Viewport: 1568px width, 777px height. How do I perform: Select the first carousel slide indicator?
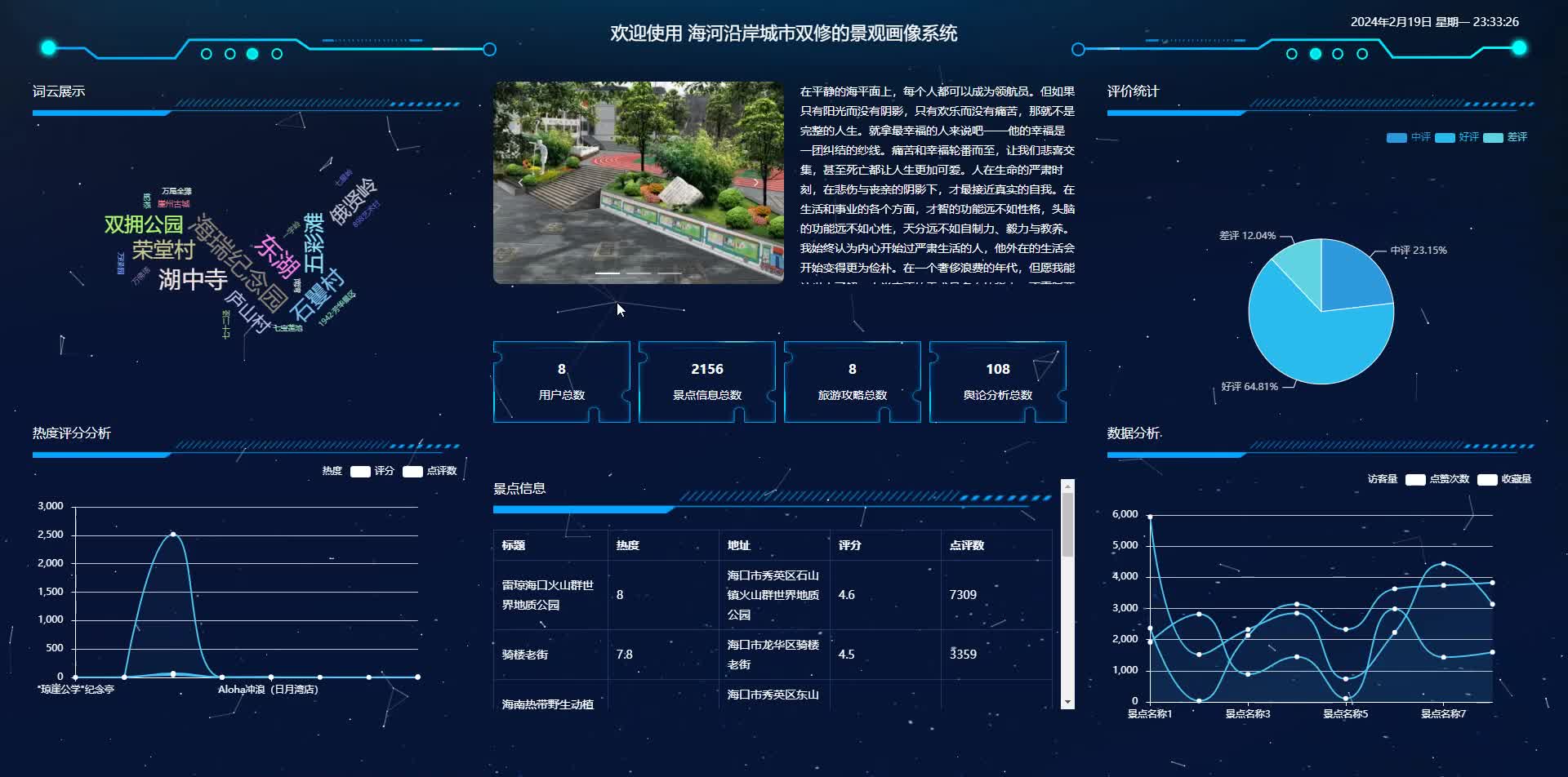tap(608, 273)
